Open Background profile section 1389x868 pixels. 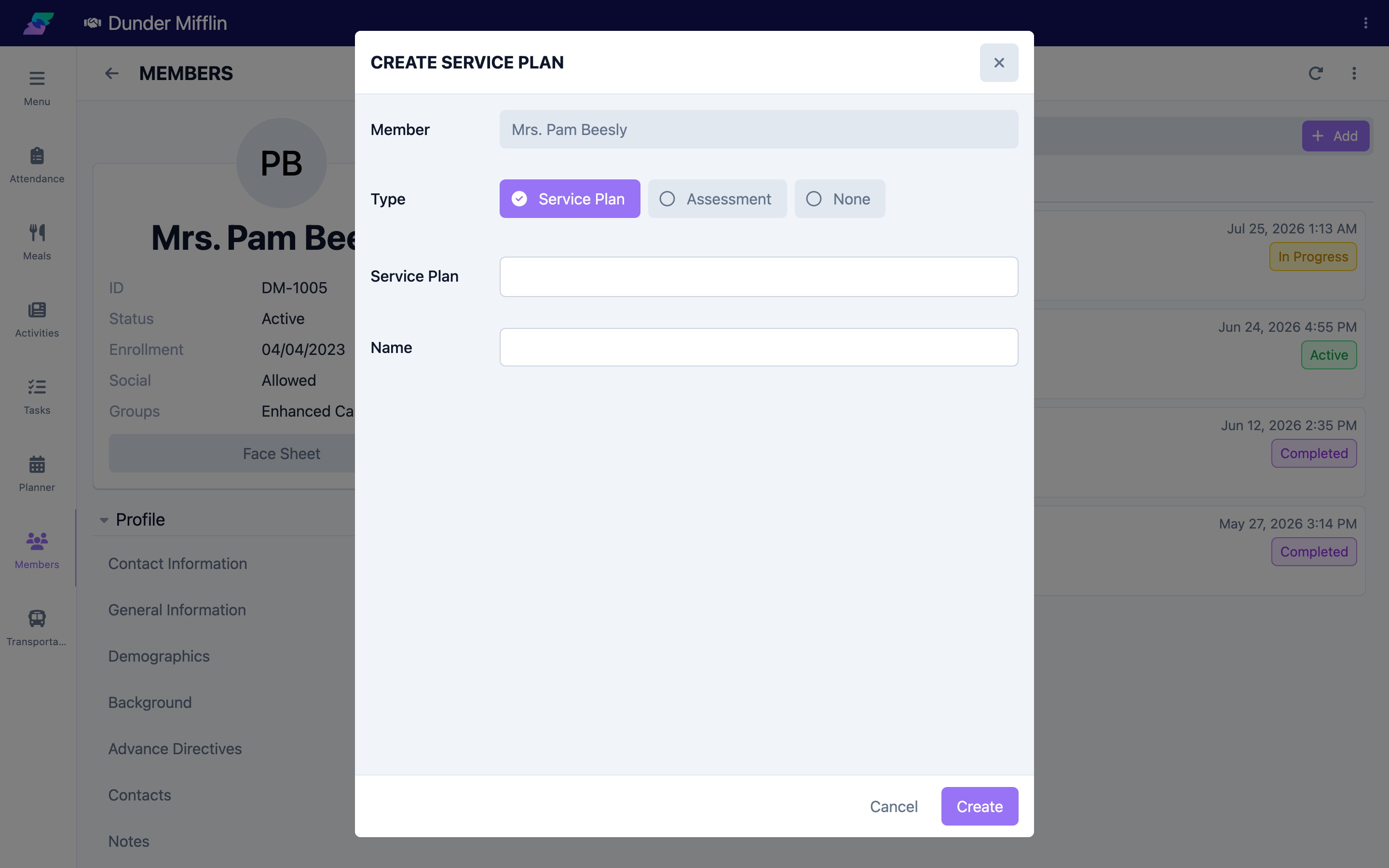[150, 702]
